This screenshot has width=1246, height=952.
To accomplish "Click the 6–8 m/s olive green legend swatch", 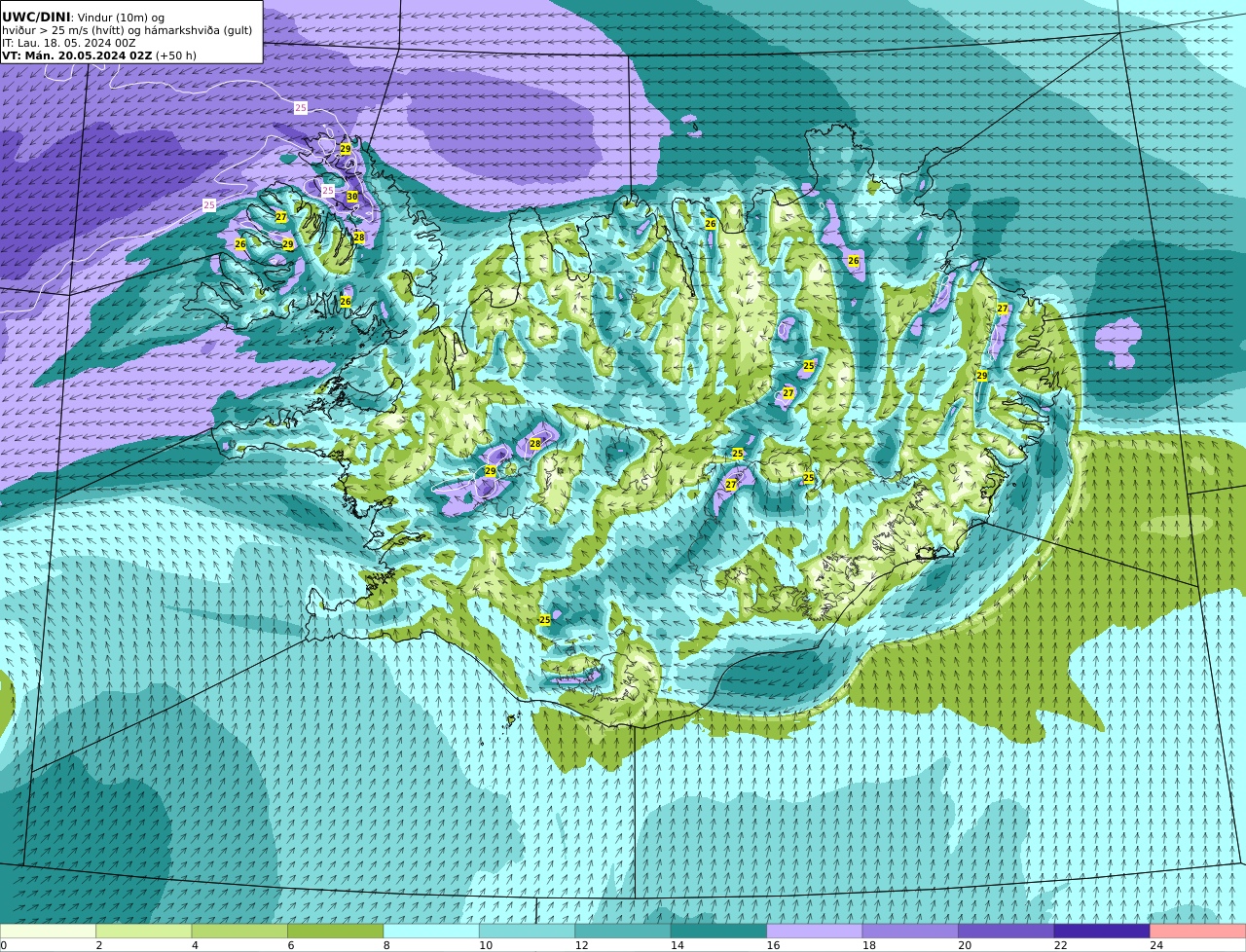I will pos(336,931).
